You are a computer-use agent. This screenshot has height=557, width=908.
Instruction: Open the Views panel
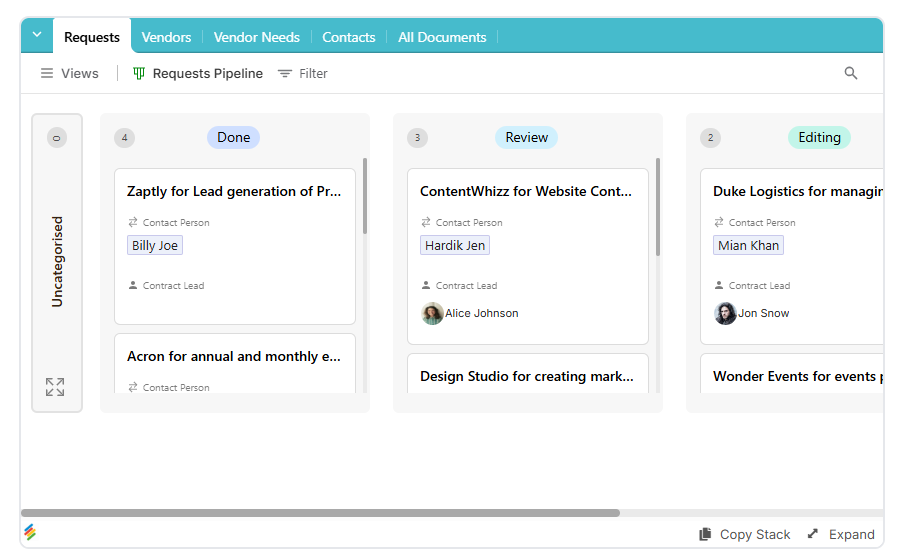tap(69, 74)
